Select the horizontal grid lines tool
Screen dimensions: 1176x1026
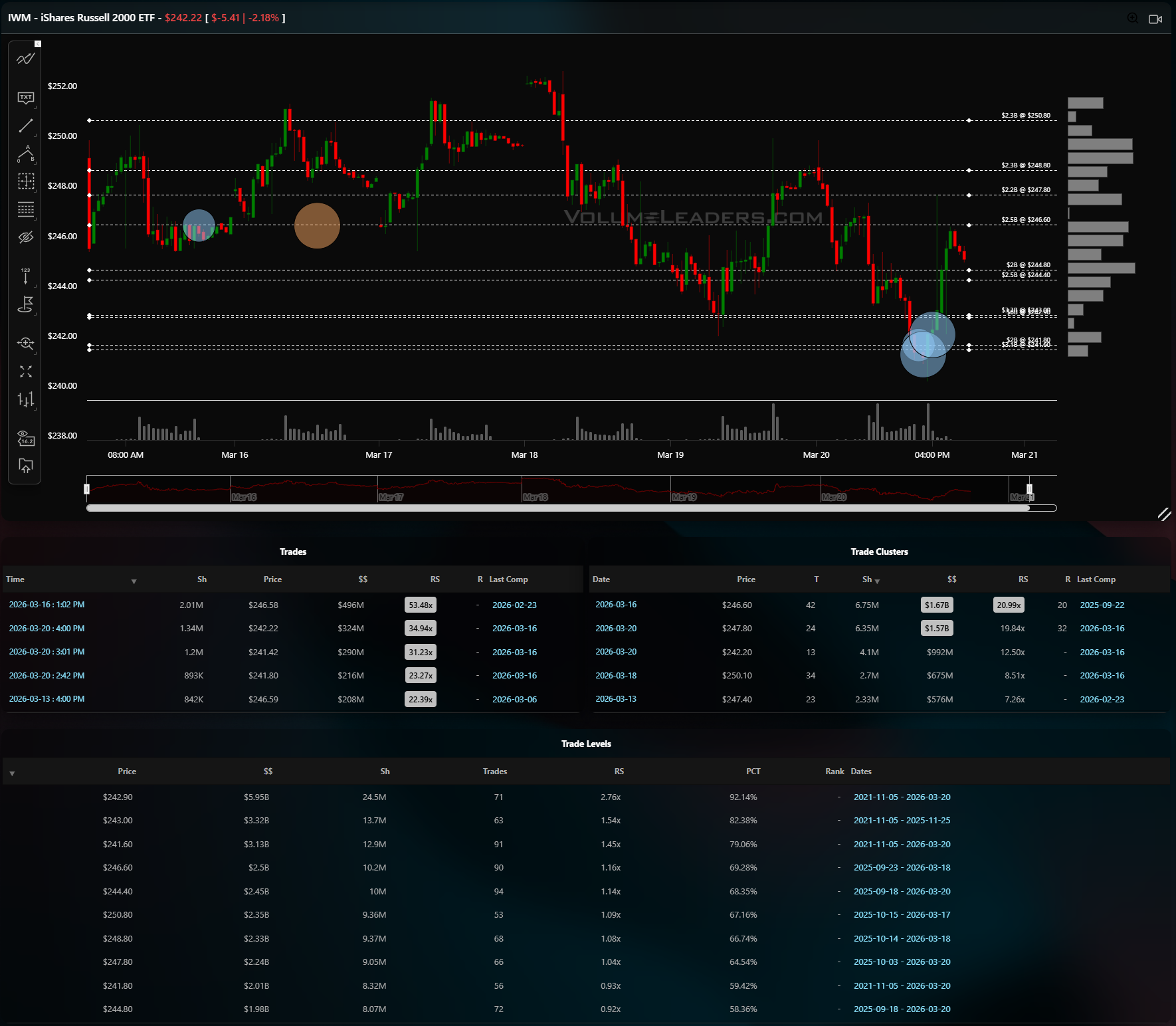click(25, 209)
